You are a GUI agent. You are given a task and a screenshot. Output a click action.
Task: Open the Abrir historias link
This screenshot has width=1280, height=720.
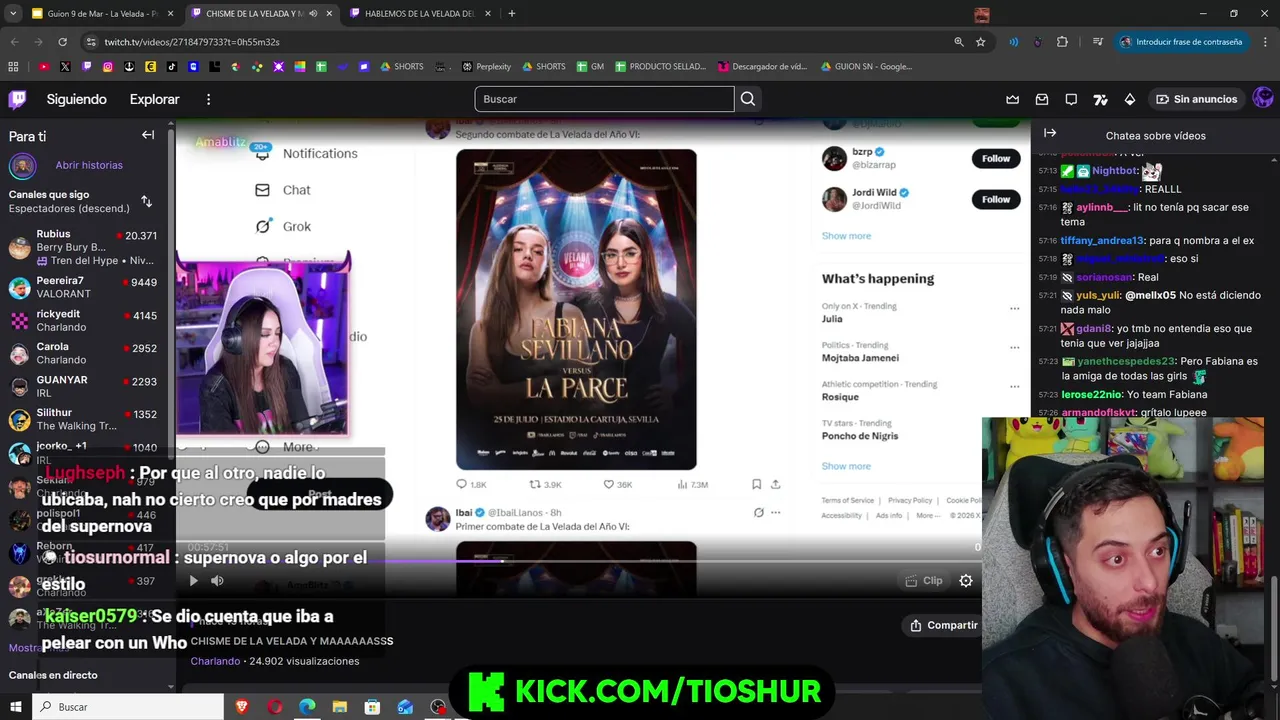tap(89, 165)
